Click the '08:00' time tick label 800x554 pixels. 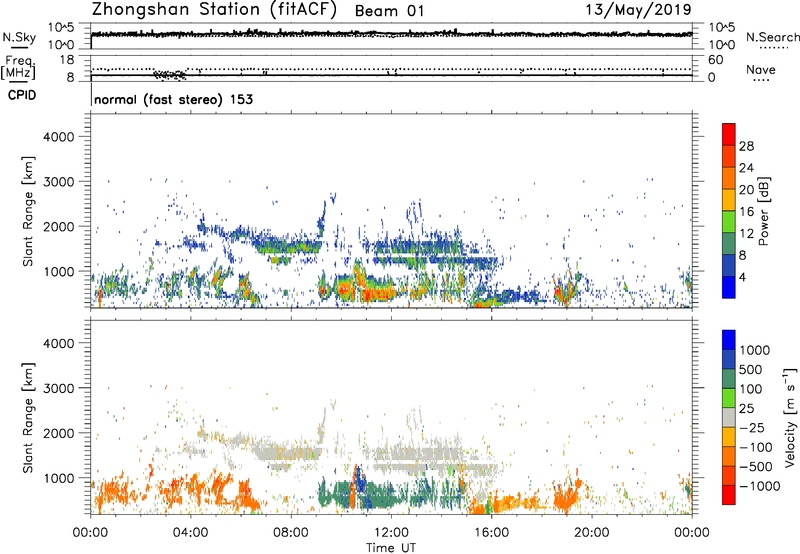(291, 533)
